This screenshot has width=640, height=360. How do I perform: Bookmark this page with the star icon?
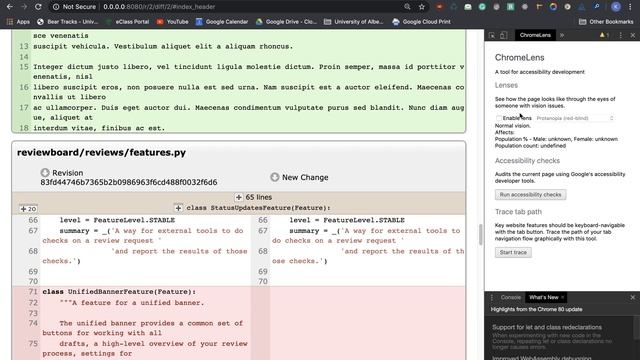click(x=422, y=7)
